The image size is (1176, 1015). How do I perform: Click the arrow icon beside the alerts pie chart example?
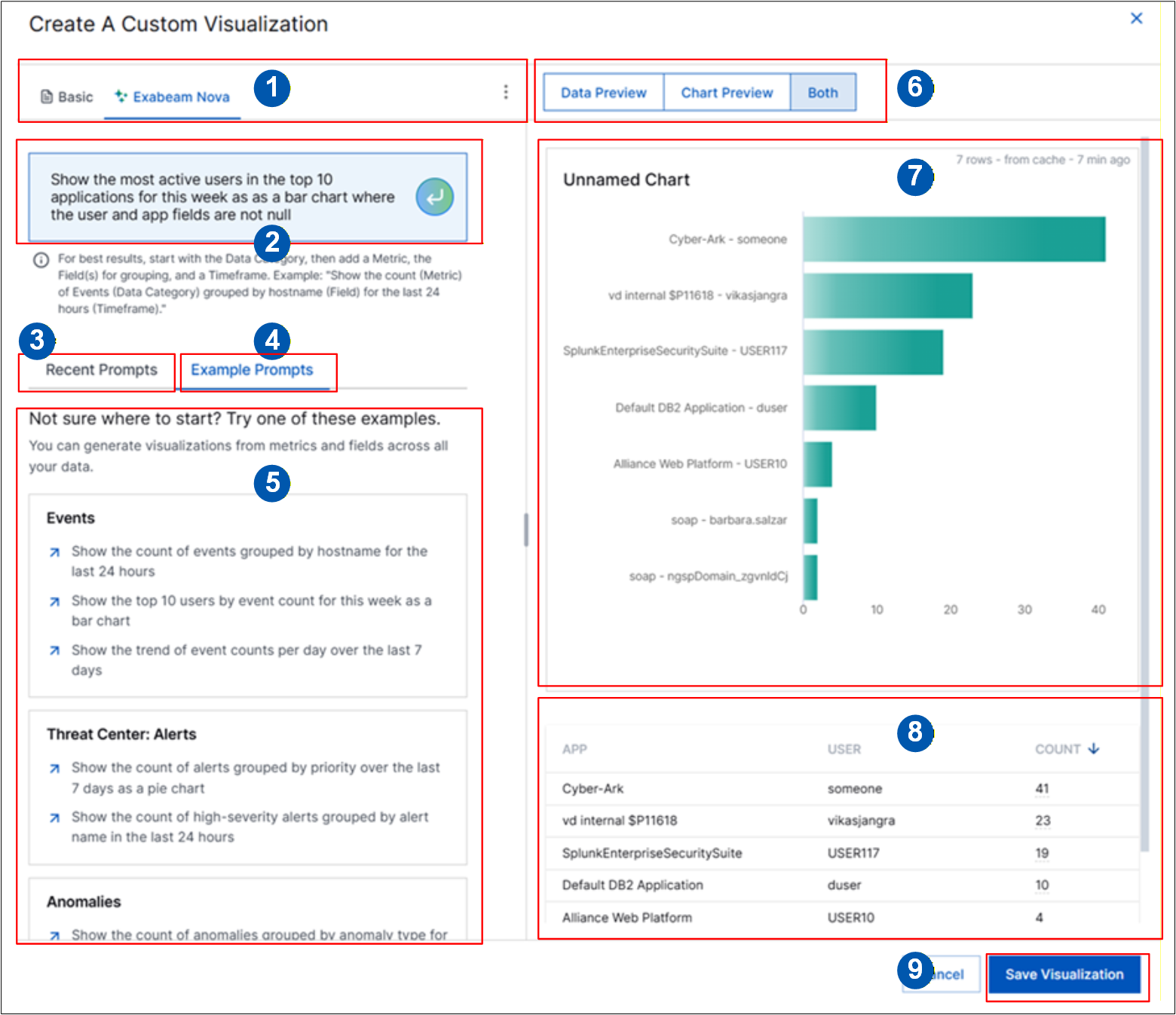pyautogui.click(x=54, y=769)
